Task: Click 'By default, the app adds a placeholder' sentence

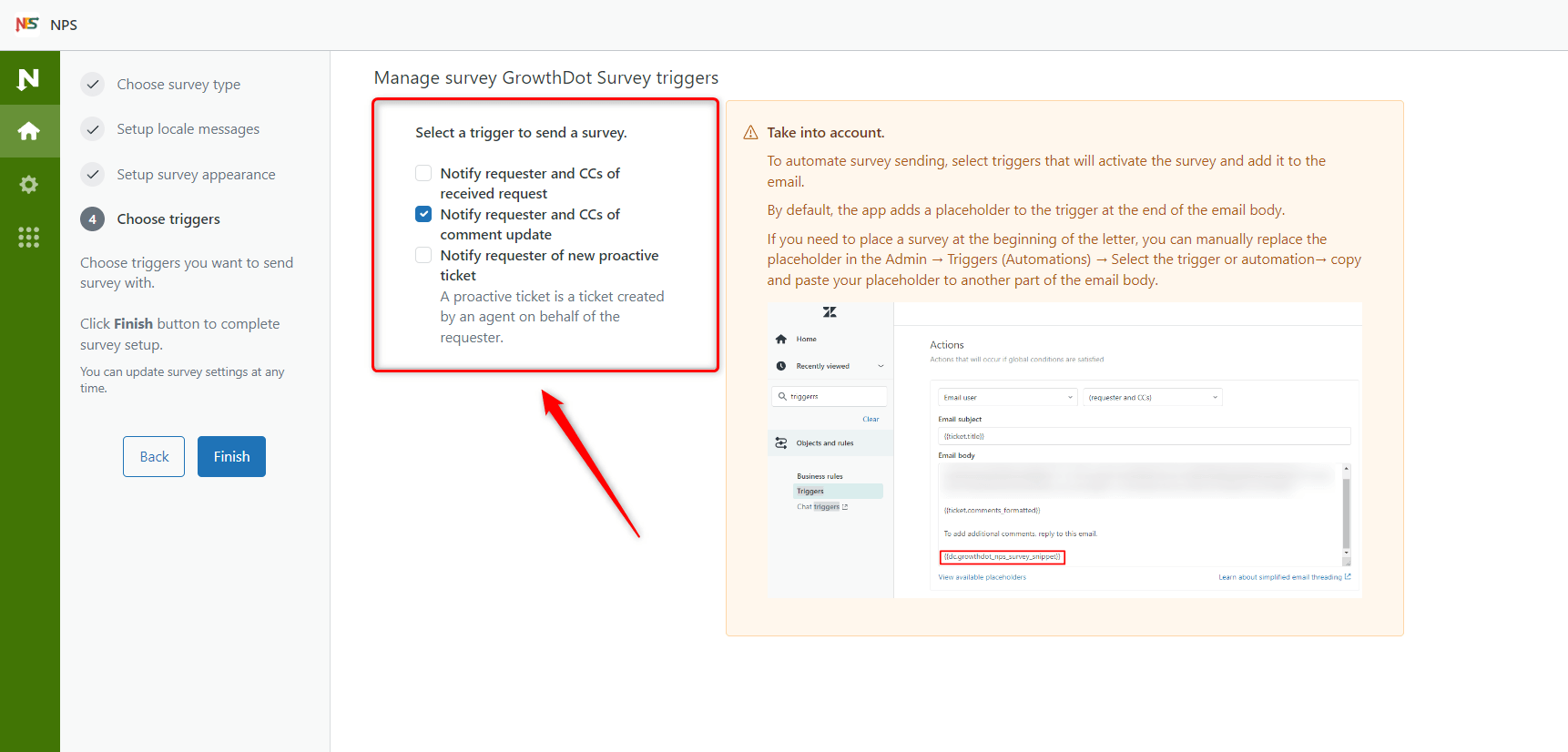Action: pyautogui.click(x=1026, y=210)
